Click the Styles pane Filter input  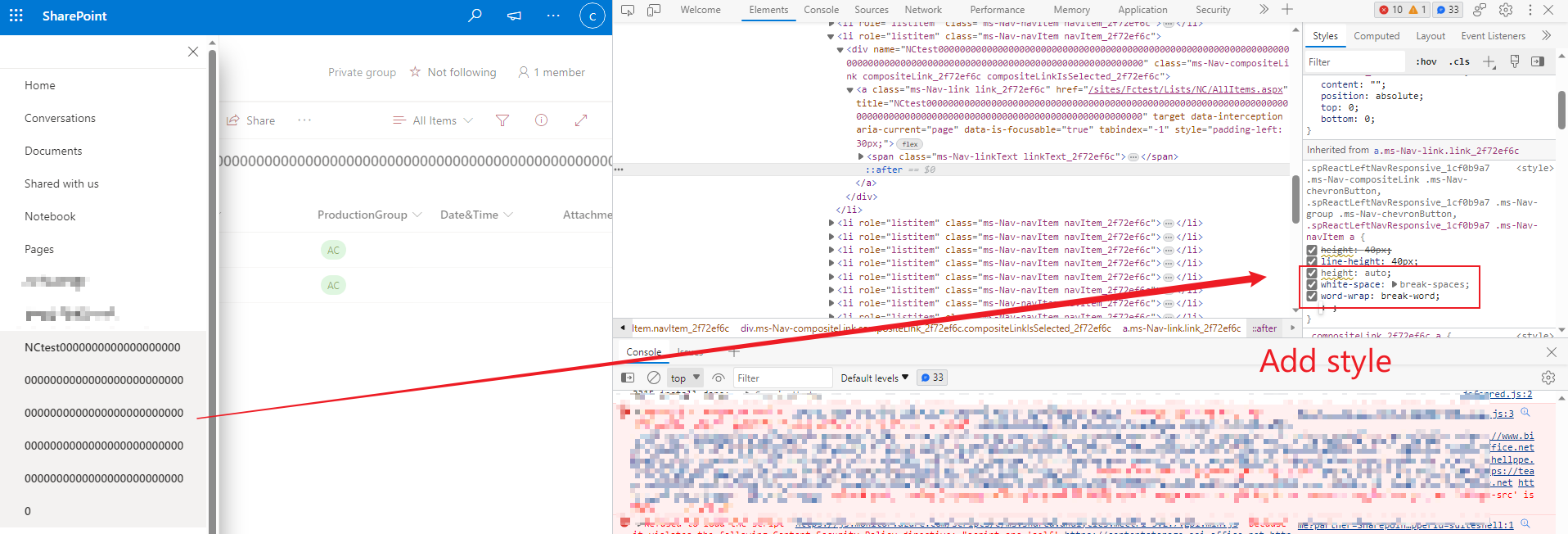(x=1354, y=62)
